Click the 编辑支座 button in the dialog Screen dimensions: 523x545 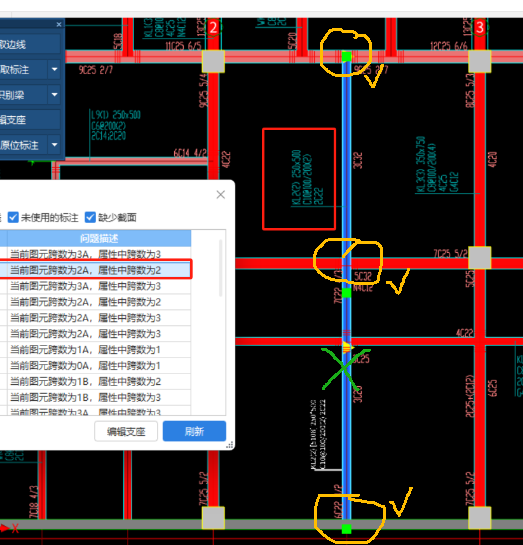[x=126, y=431]
